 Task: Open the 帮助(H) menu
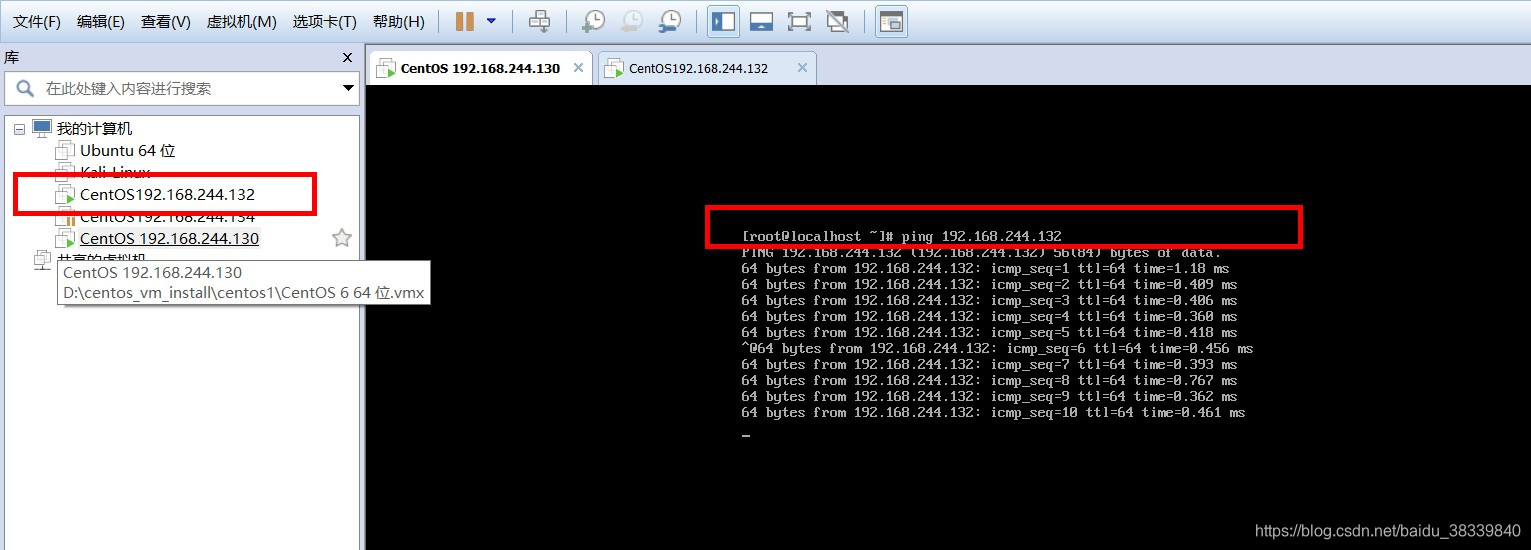398,21
